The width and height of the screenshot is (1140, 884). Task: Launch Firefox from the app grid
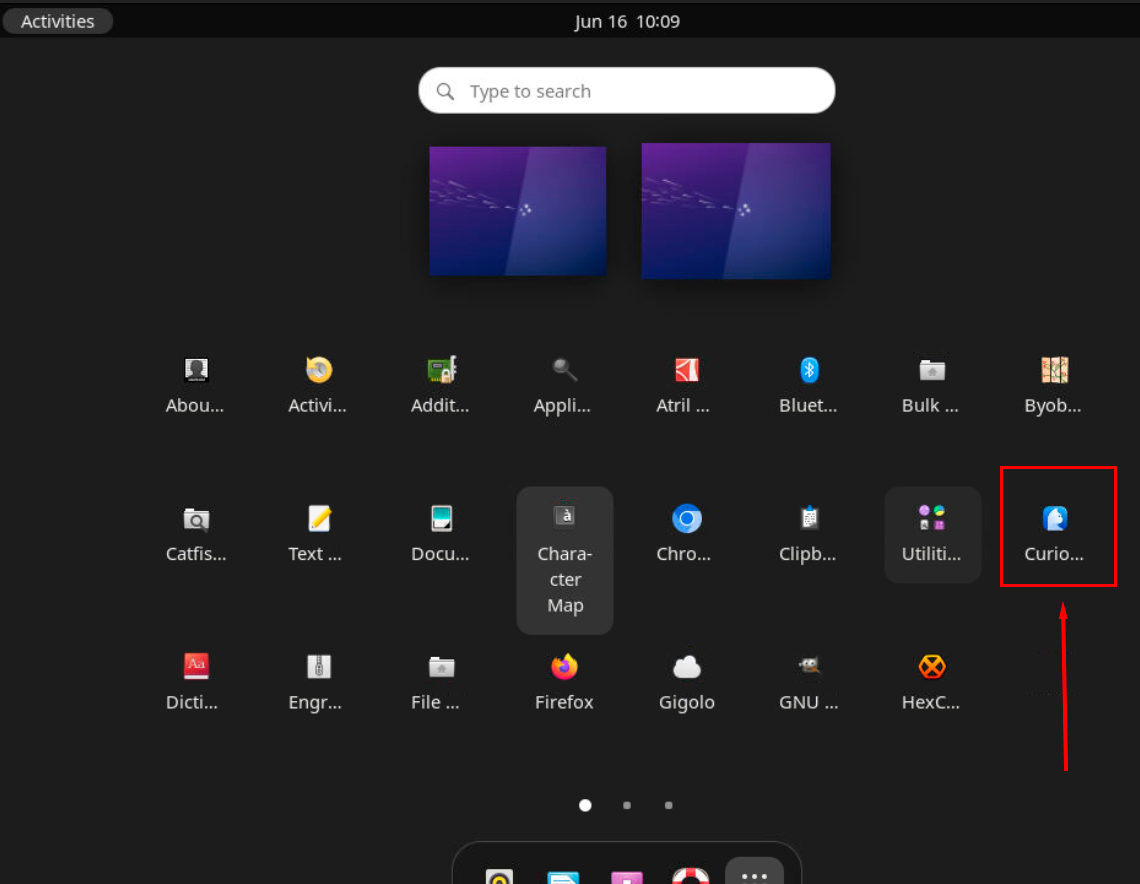[x=564, y=667]
